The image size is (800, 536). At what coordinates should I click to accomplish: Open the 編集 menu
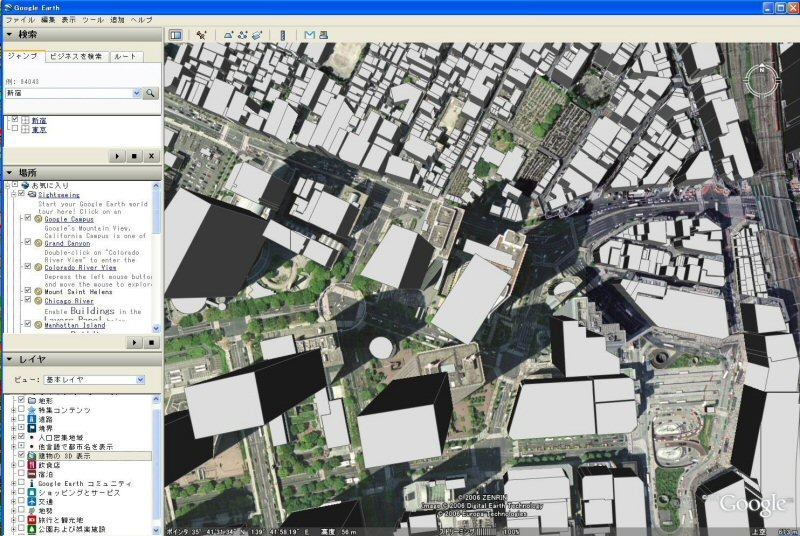pos(48,20)
